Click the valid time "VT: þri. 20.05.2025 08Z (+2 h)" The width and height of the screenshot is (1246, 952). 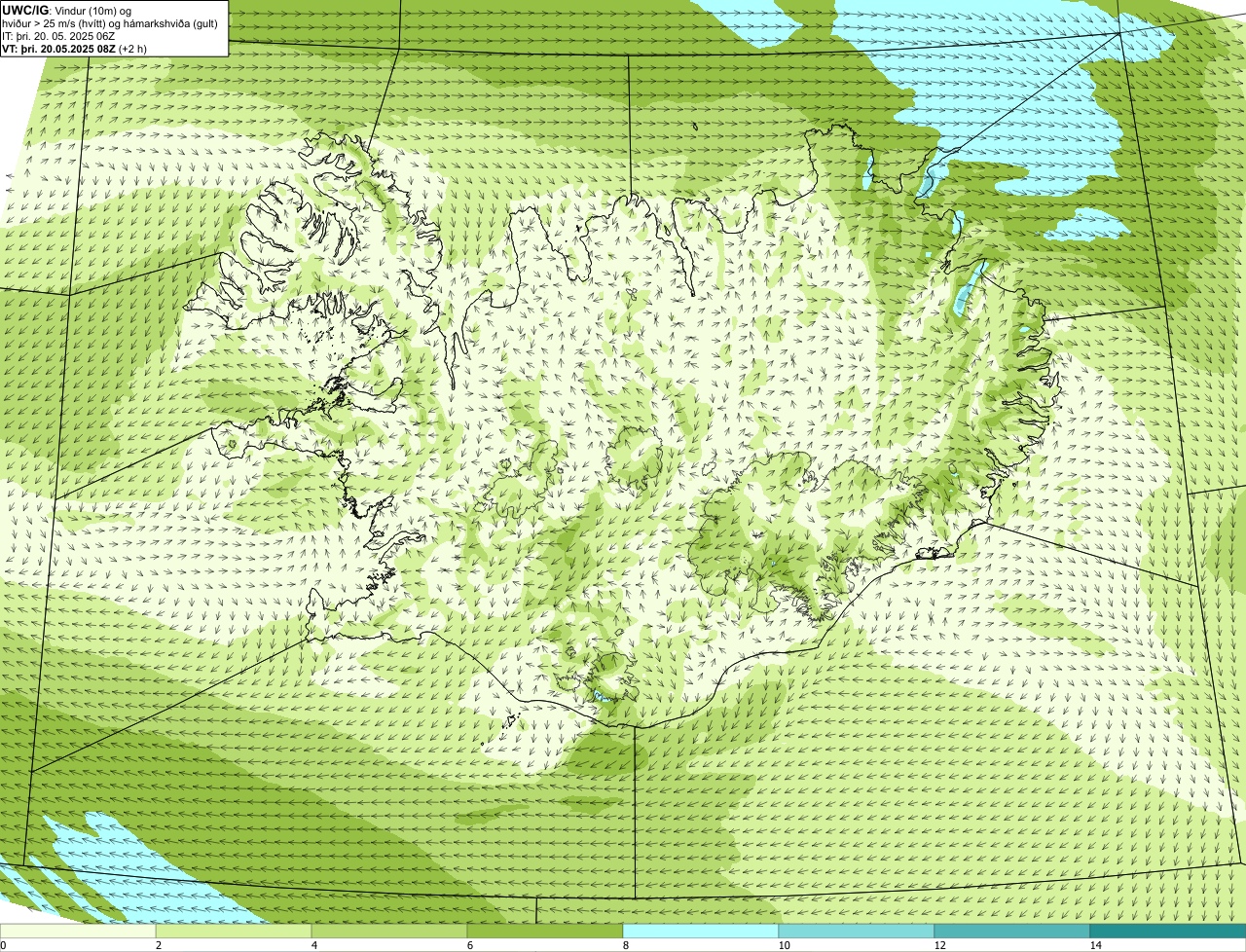tap(75, 48)
